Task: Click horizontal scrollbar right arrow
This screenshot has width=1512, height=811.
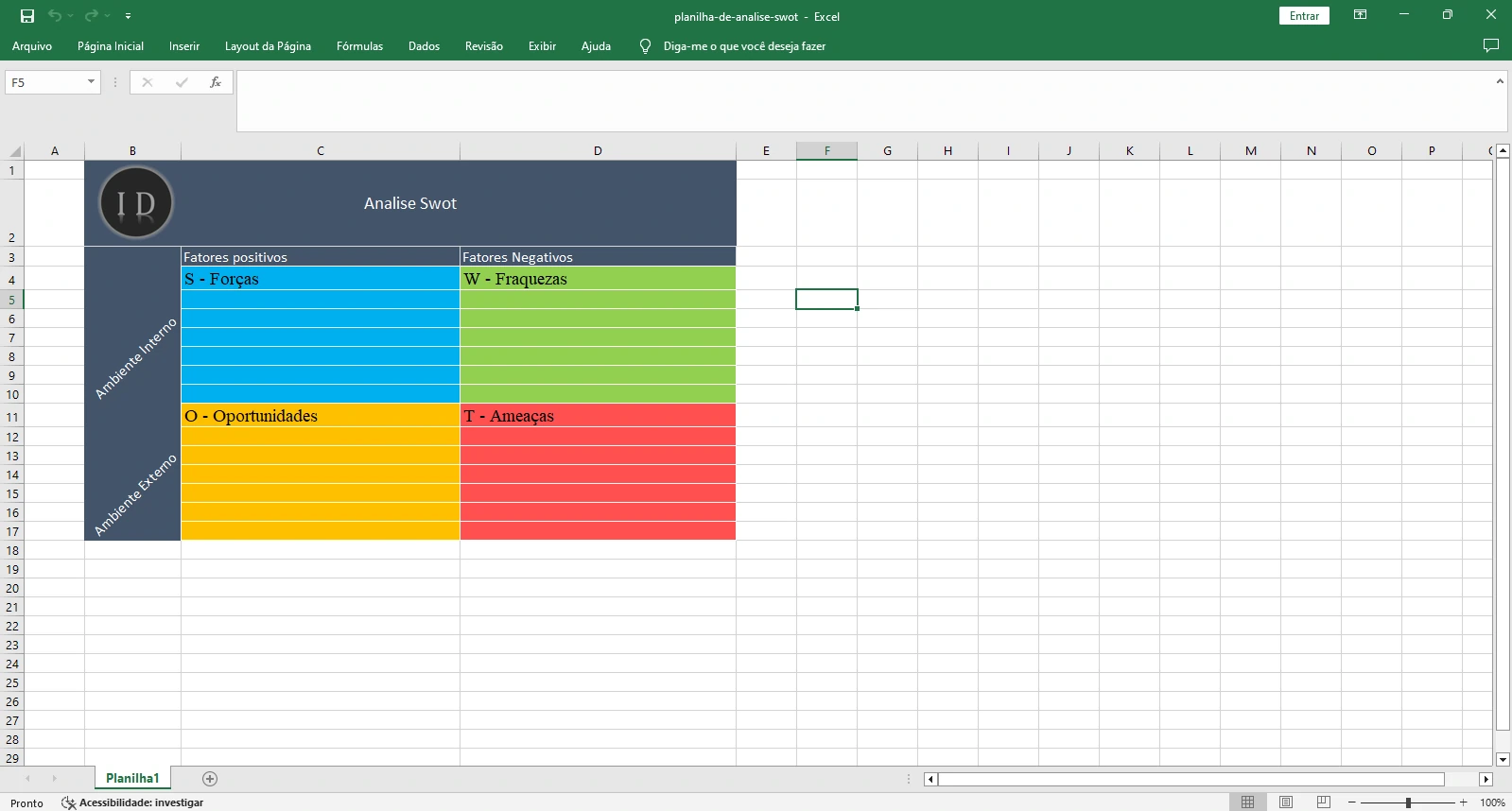Action: [1486, 779]
